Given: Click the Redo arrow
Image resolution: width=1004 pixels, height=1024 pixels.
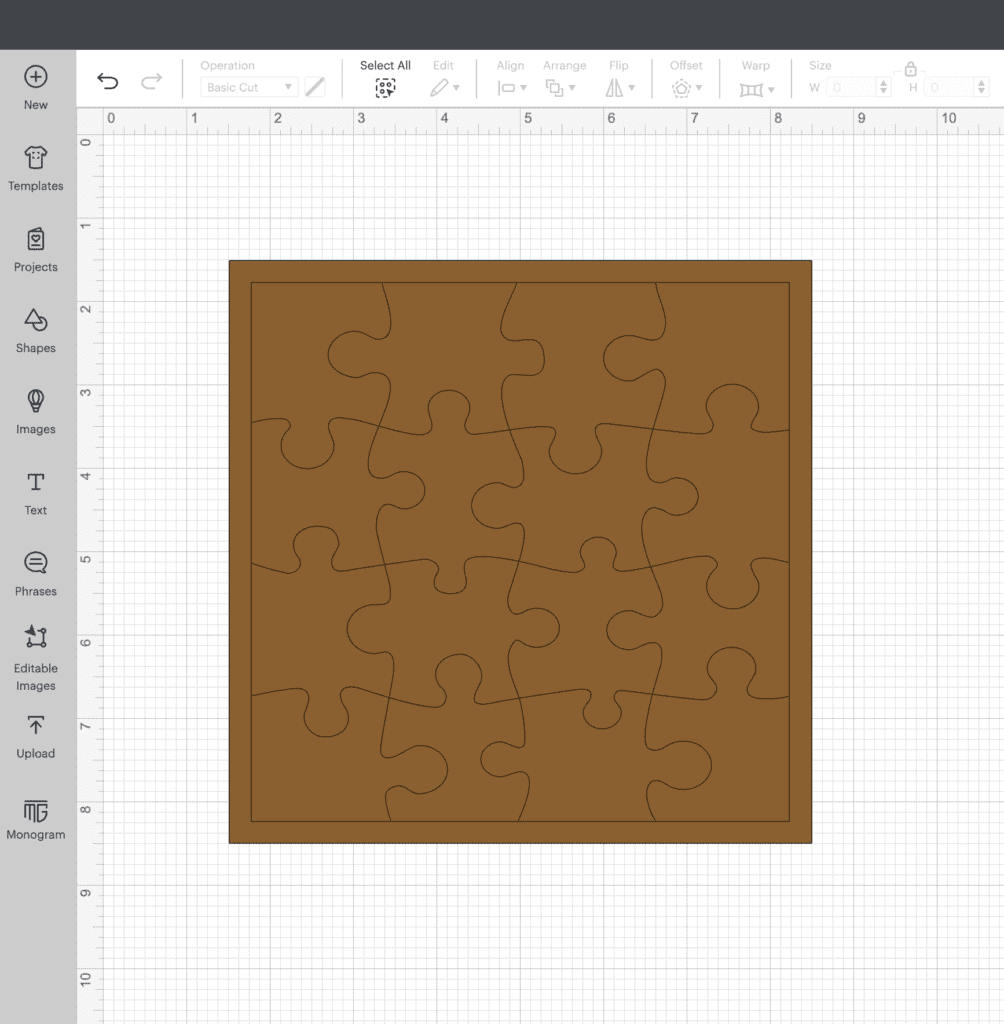Looking at the screenshot, I should point(152,82).
